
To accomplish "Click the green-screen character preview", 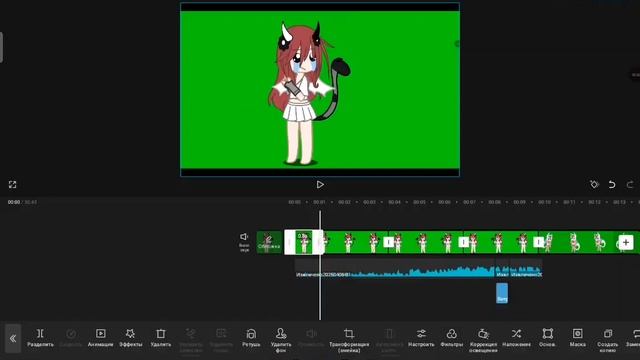I will 320,90.
